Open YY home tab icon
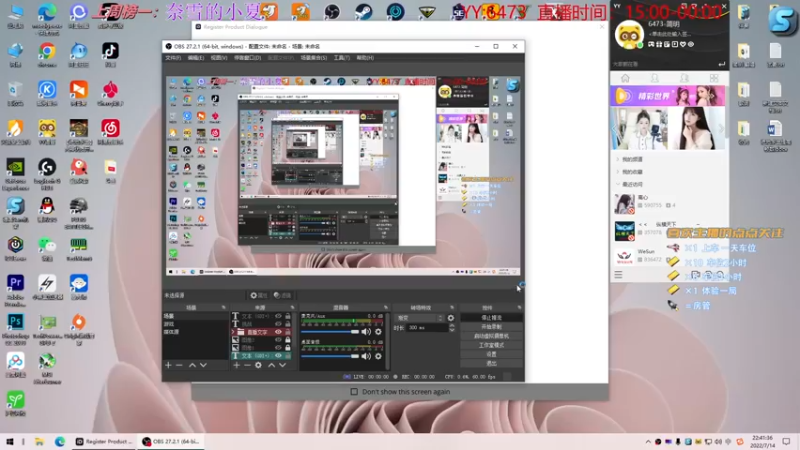This screenshot has width=800, height=450. click(x=625, y=78)
